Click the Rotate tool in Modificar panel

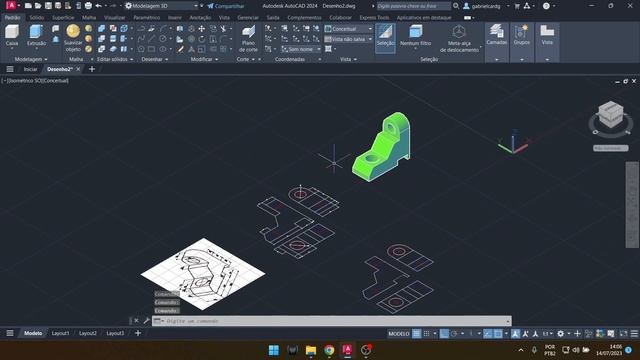(x=202, y=39)
